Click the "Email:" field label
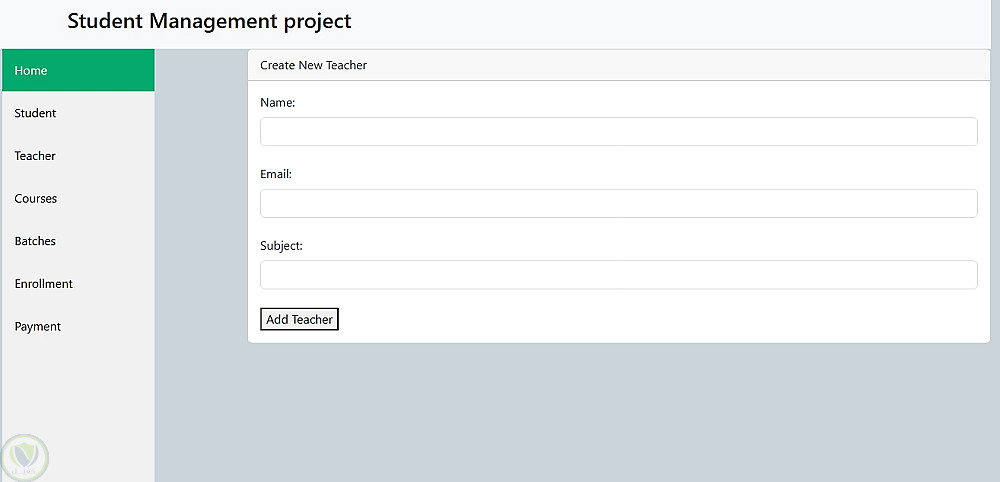Image resolution: width=1000 pixels, height=482 pixels. click(276, 174)
